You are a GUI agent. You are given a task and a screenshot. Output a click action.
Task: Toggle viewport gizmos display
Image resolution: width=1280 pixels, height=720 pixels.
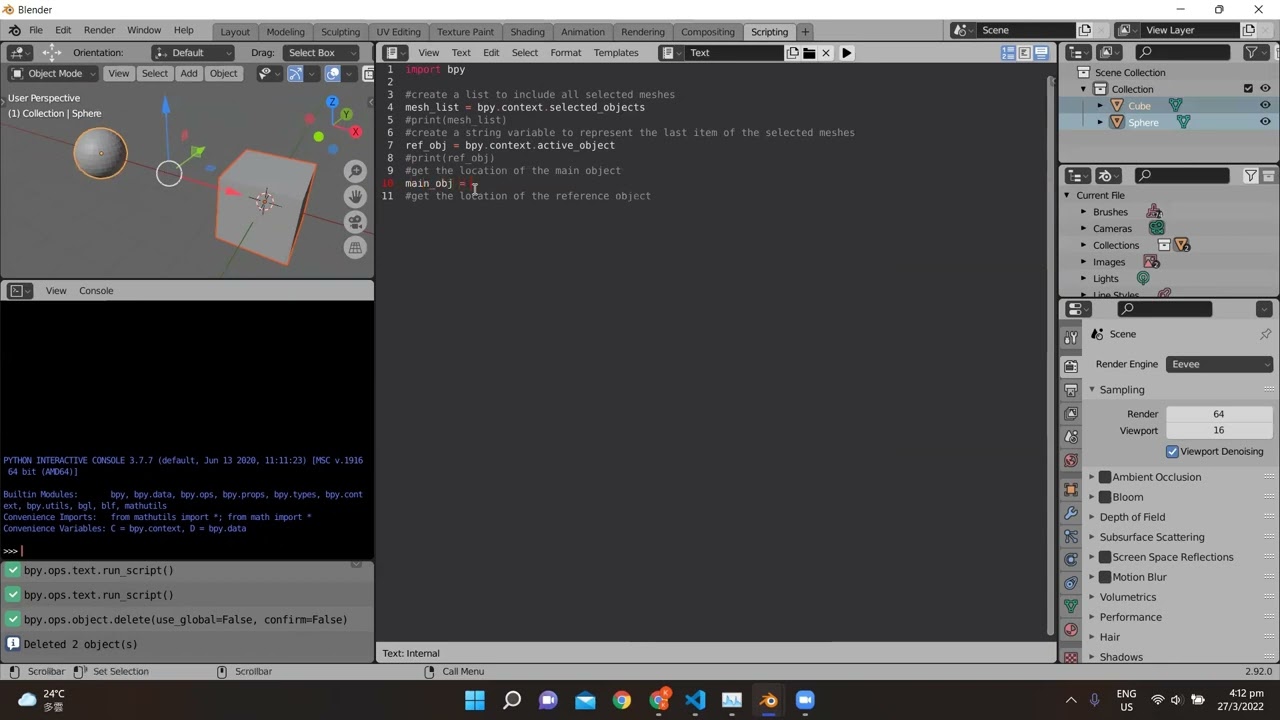coord(294,73)
